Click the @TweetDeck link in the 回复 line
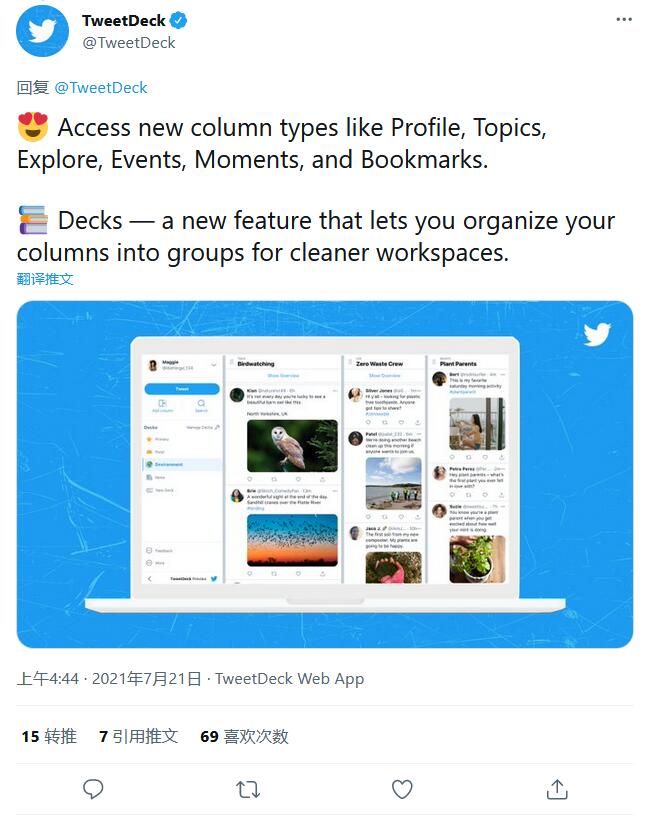The width and height of the screenshot is (651, 817). click(x=100, y=88)
